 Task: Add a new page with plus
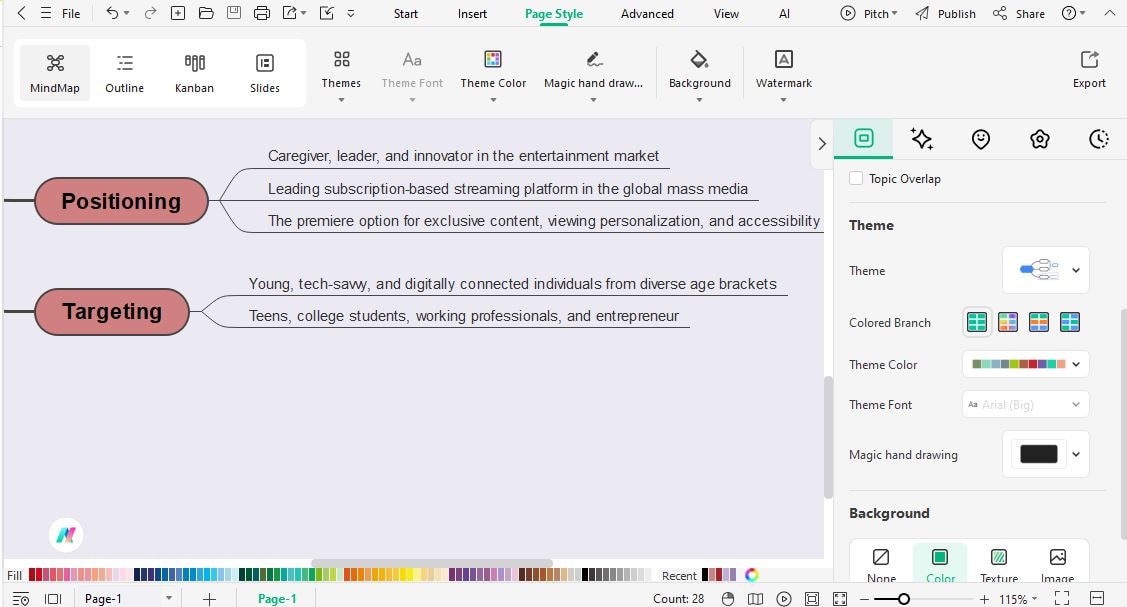tap(209, 599)
